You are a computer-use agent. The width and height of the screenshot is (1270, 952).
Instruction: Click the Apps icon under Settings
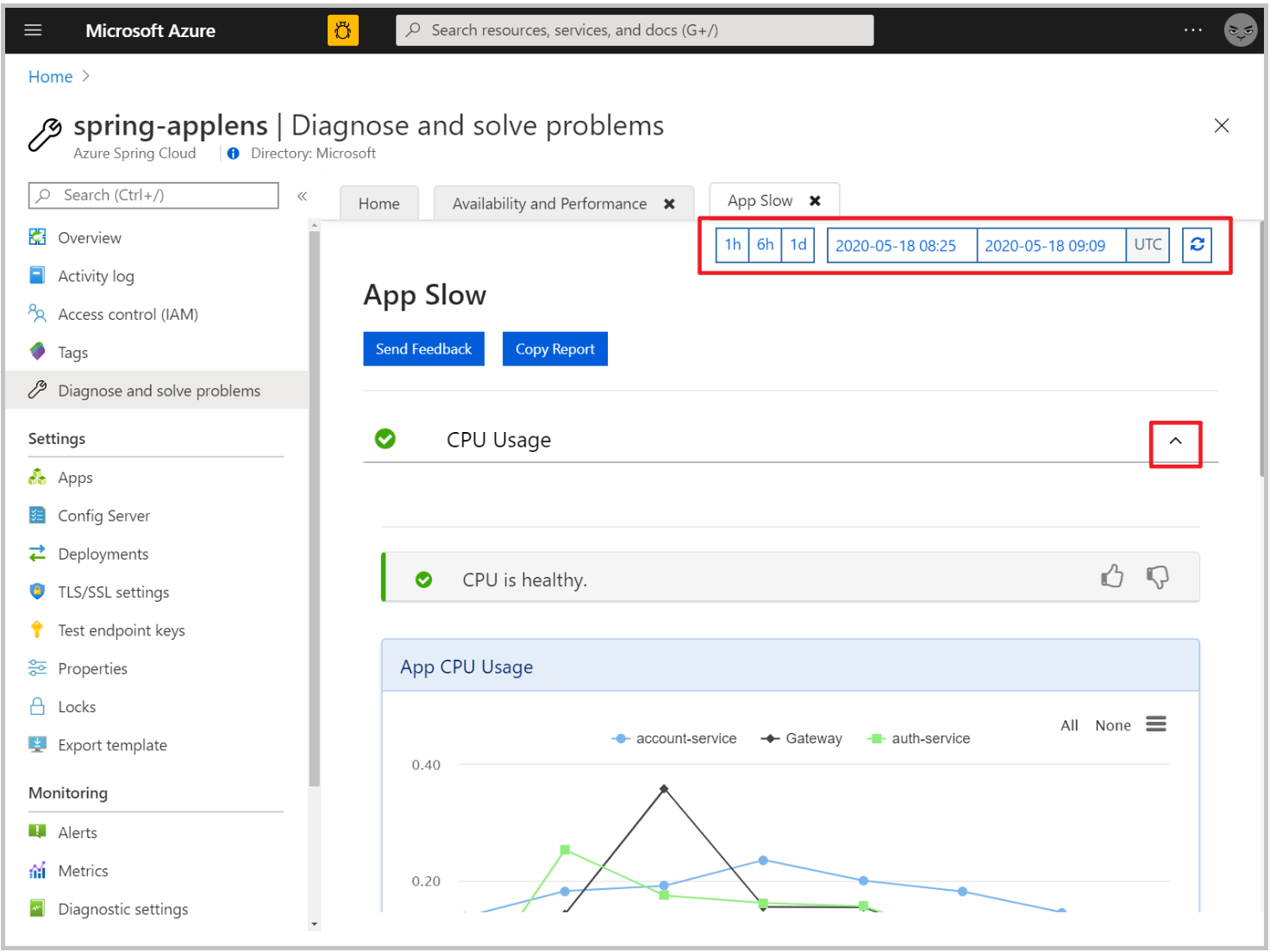pos(37,477)
